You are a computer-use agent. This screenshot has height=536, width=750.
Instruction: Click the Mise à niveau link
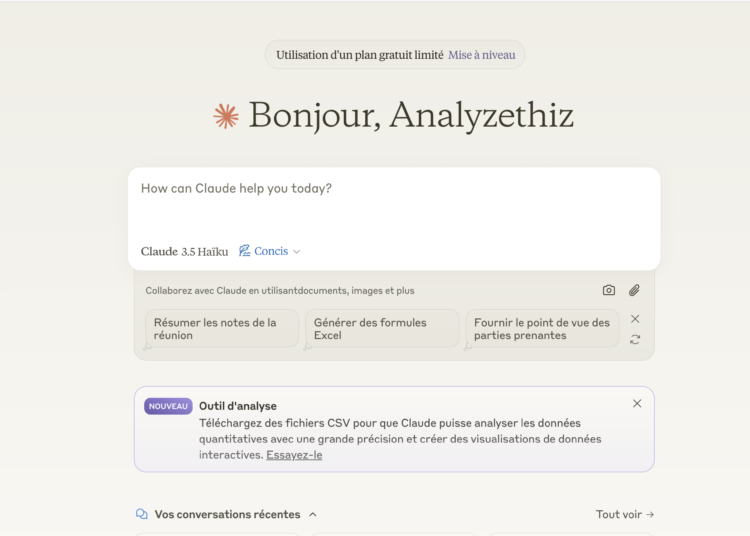pos(482,55)
